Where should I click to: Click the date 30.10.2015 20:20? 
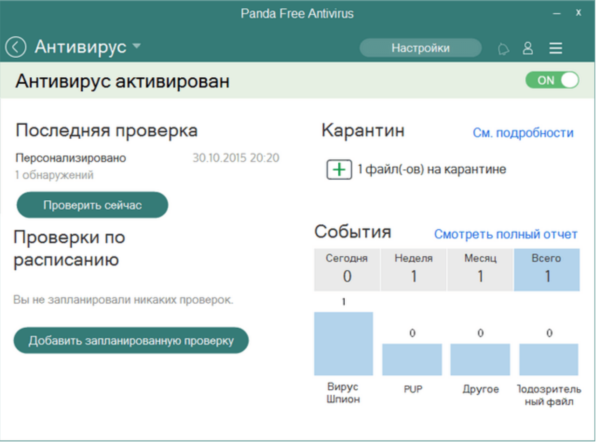click(x=236, y=158)
